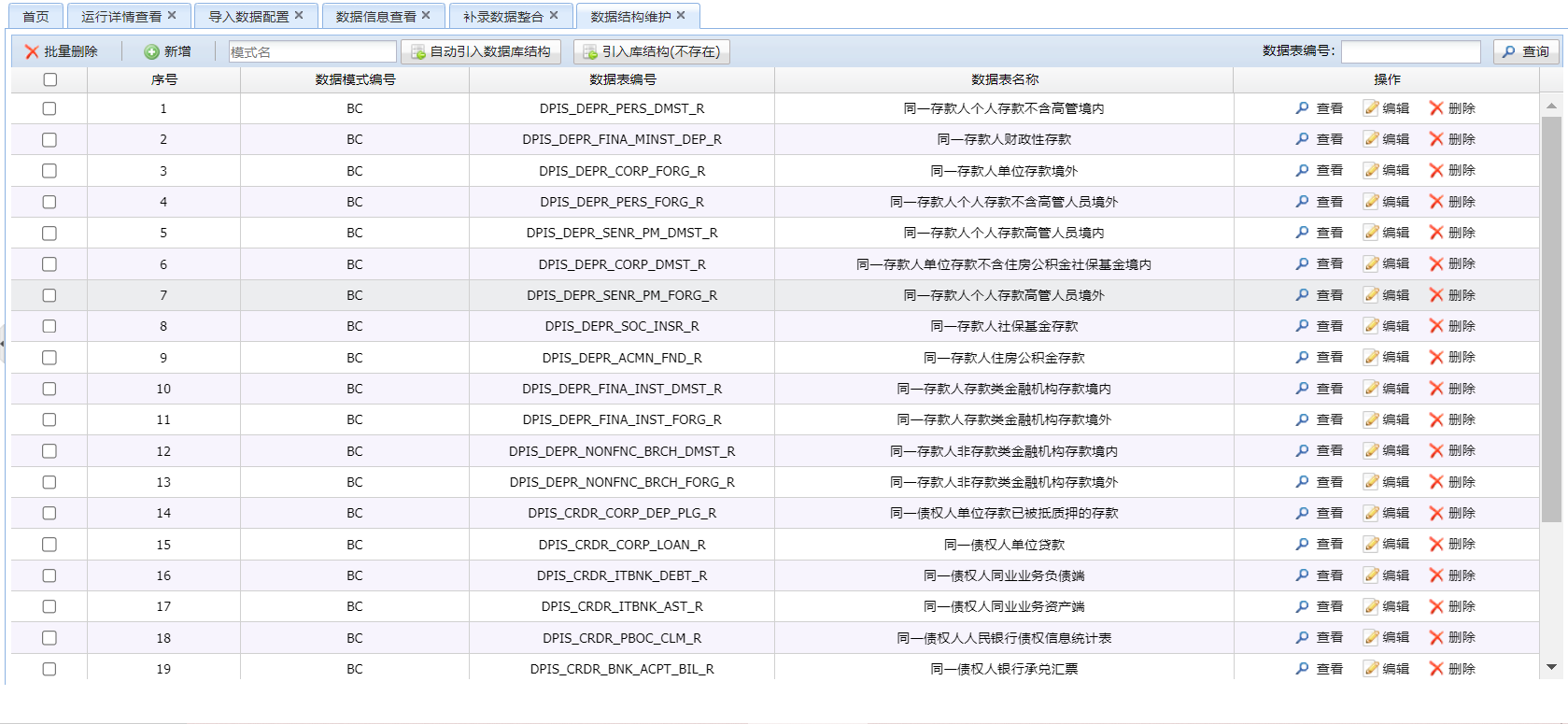Click pencil edit icon for row 14

point(1371,513)
